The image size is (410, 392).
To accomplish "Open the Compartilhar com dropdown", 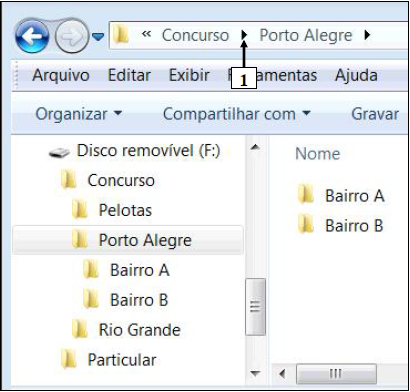I will pyautogui.click(x=237, y=114).
